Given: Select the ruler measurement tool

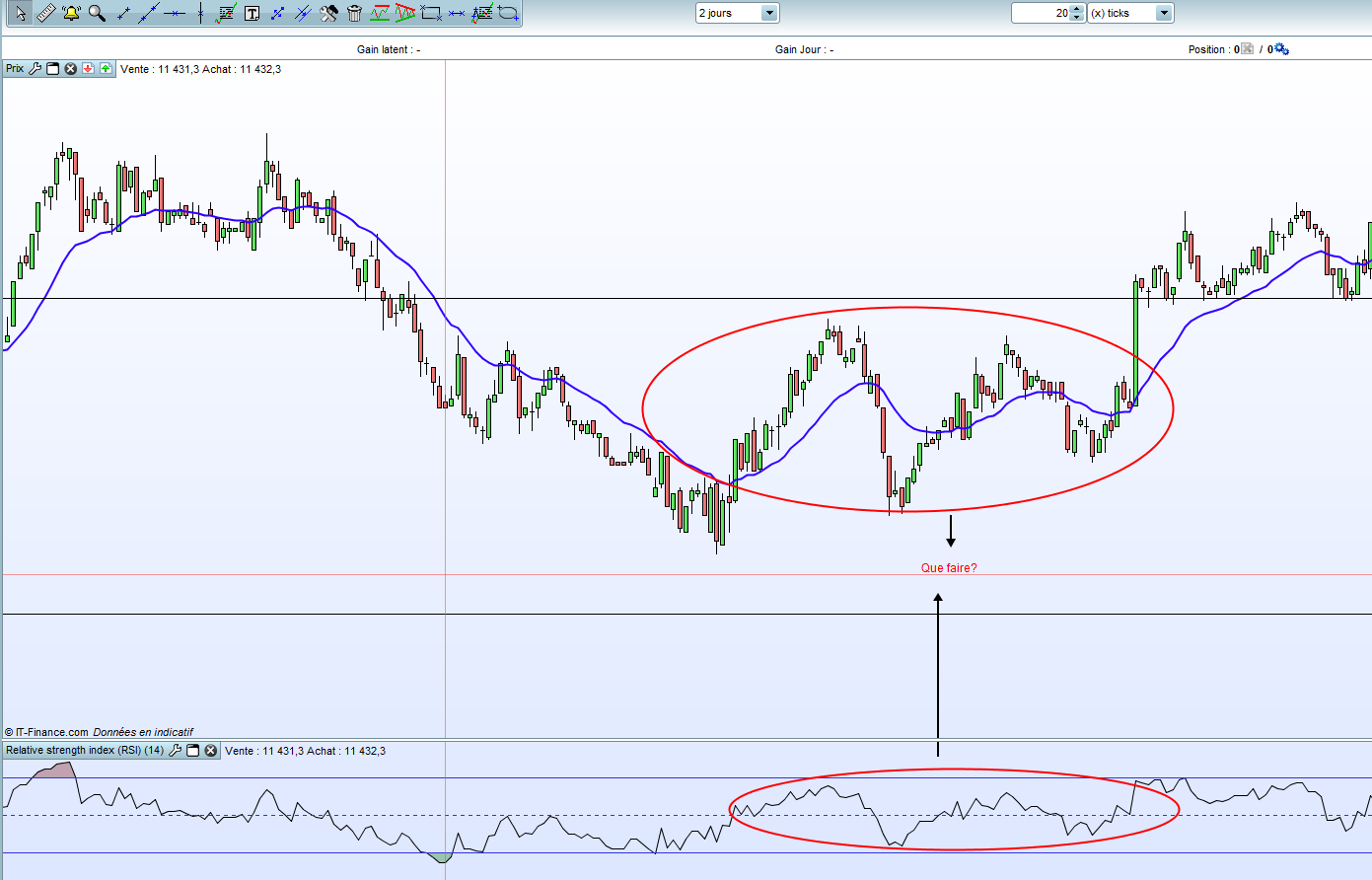Looking at the screenshot, I should [46, 13].
